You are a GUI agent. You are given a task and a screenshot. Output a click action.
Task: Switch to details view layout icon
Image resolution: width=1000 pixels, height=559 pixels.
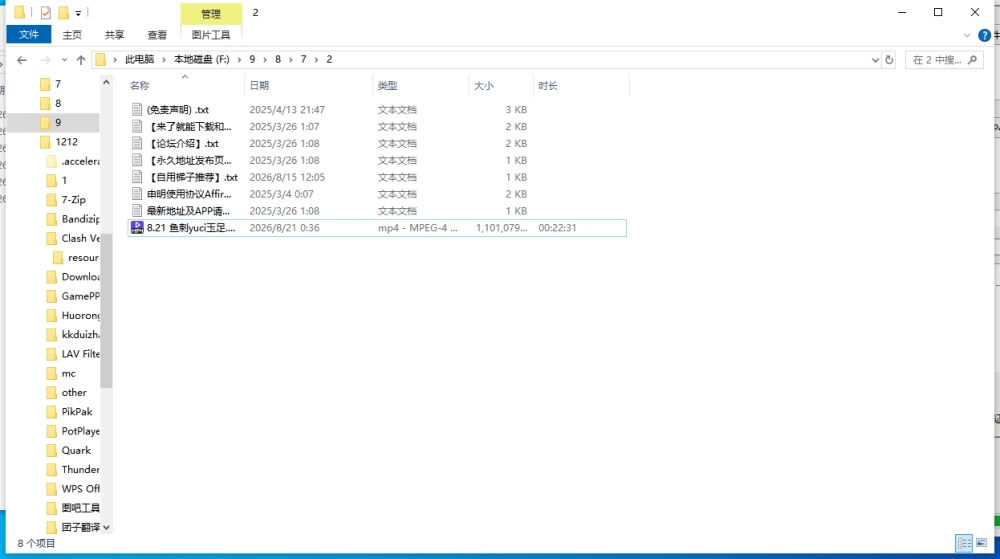click(964, 543)
